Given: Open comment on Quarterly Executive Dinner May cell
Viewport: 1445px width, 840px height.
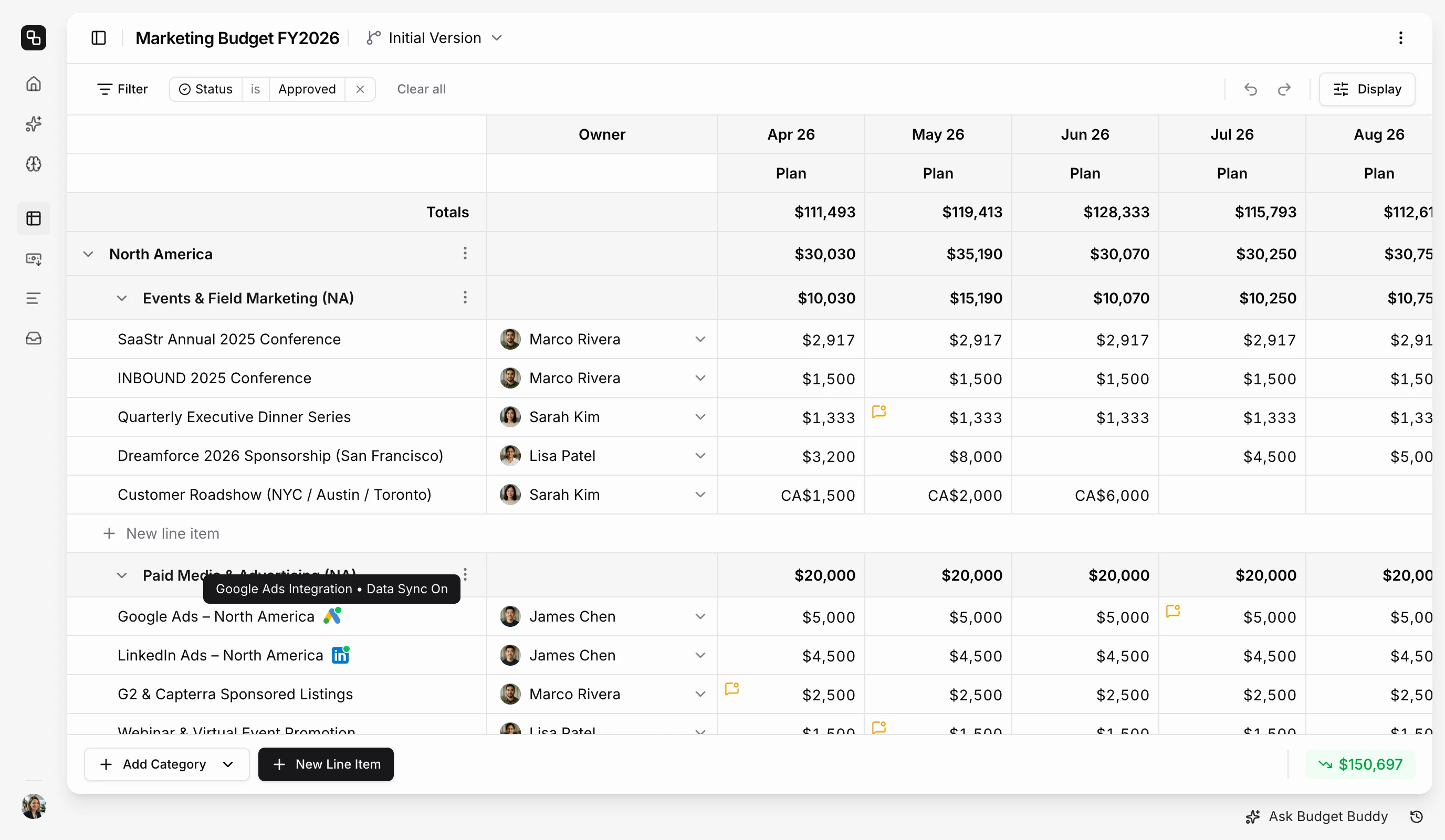Looking at the screenshot, I should tap(878, 411).
